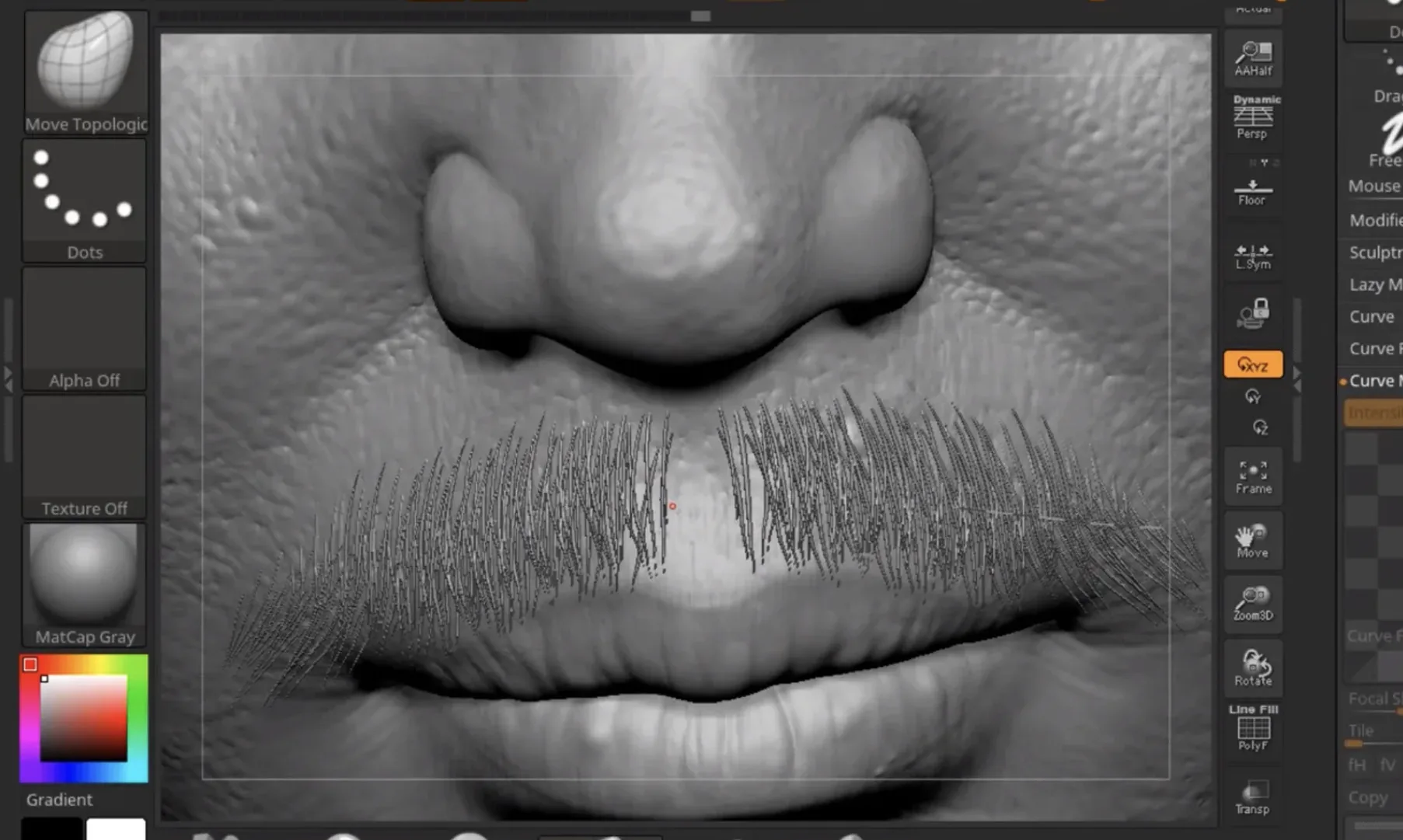Screen dimensions: 1403x840
Task: Open the Texture Off selector
Action: [85, 457]
